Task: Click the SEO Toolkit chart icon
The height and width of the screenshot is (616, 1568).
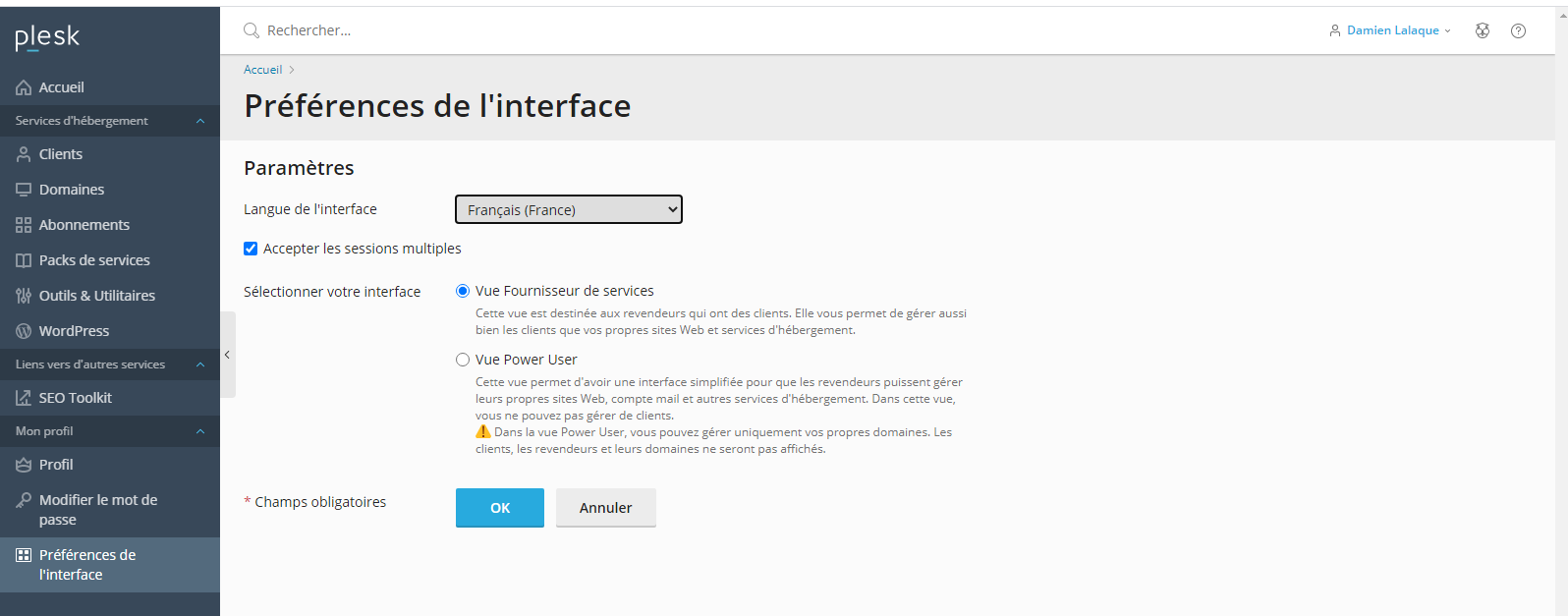Action: 24,398
